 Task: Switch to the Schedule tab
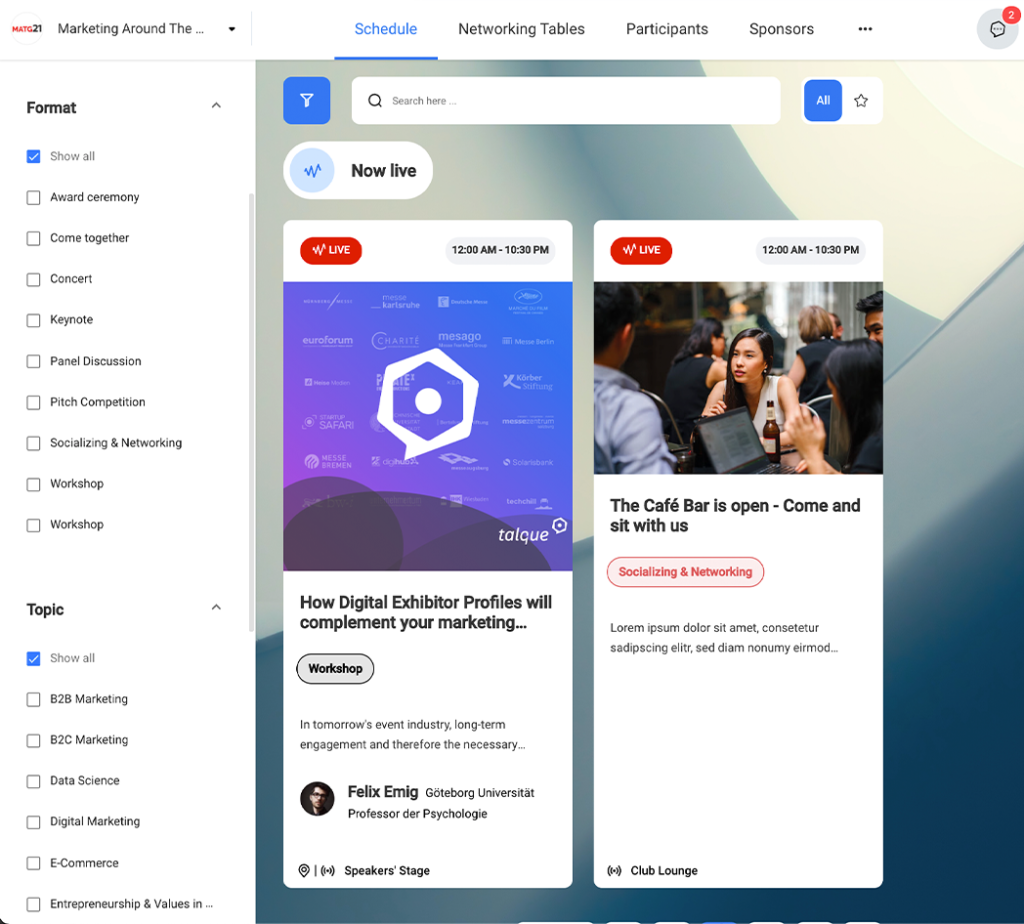click(x=385, y=29)
